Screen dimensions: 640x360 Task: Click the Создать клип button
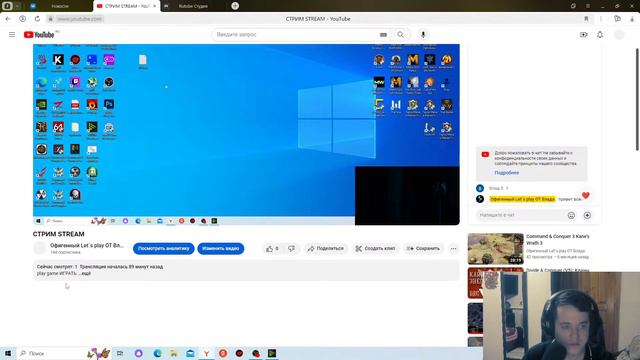[x=376, y=248]
